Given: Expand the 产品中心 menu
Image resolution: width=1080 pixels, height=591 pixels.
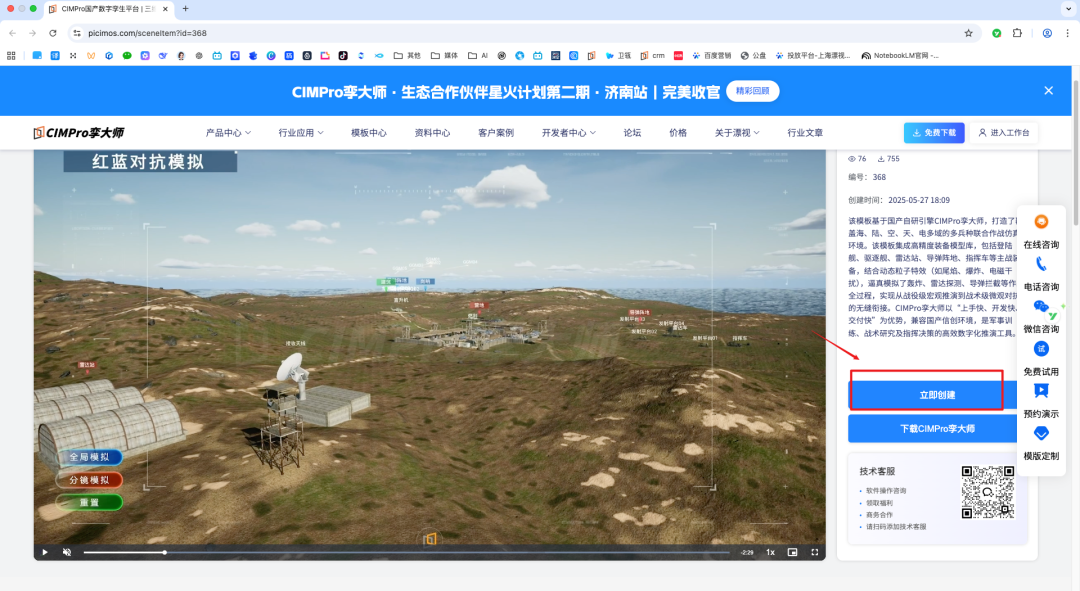Looking at the screenshot, I should click(228, 132).
